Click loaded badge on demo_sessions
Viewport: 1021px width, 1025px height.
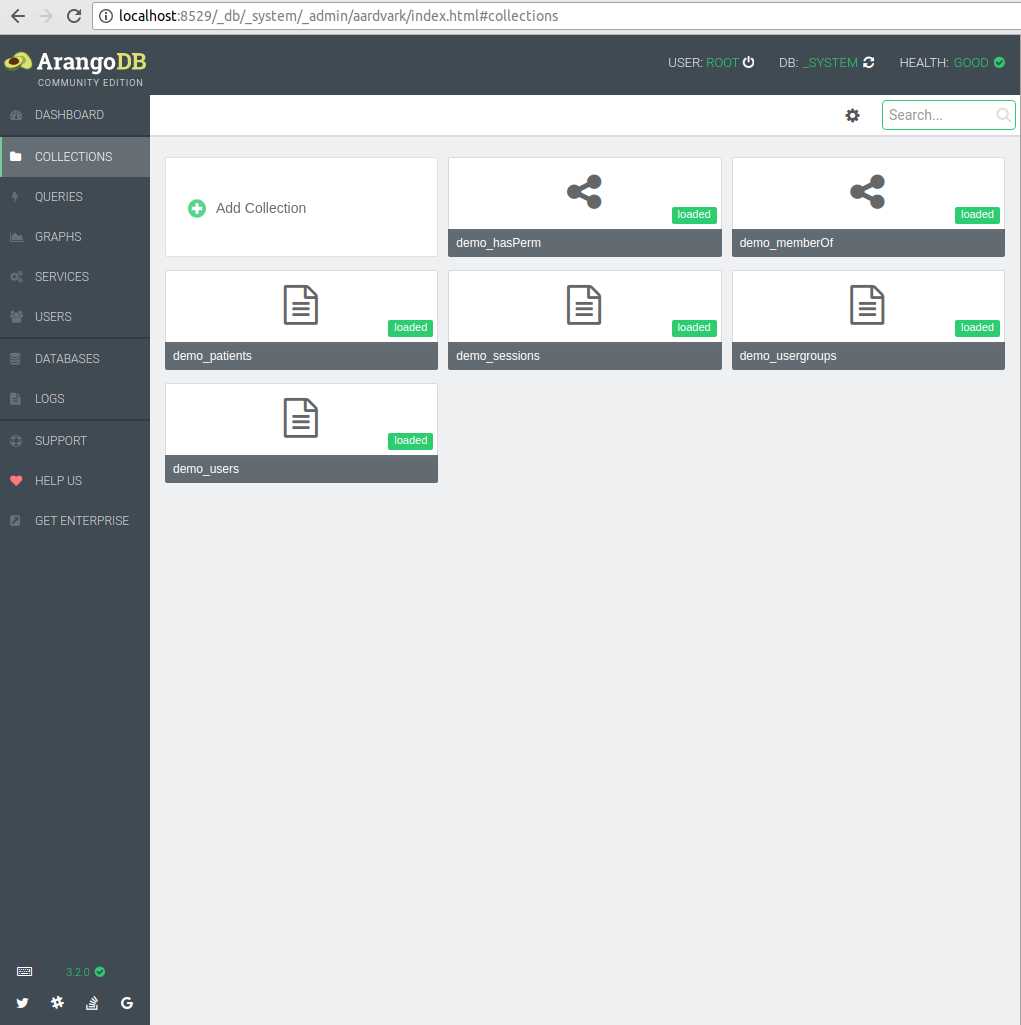pos(694,328)
